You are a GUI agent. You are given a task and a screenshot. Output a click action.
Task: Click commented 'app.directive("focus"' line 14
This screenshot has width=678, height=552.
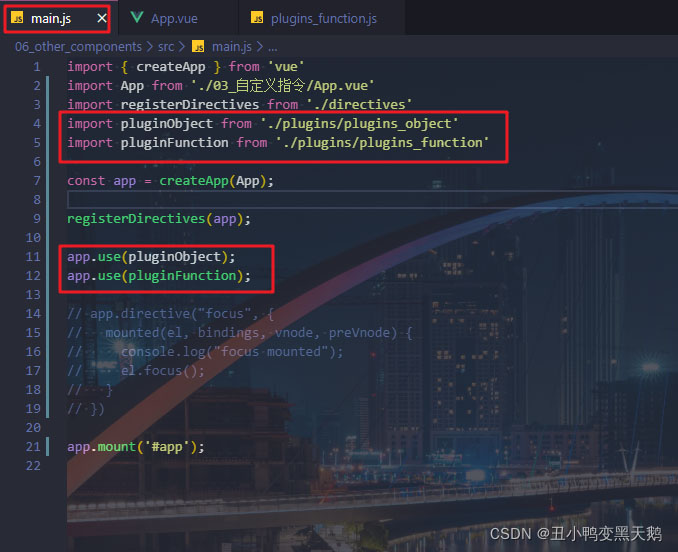[170, 313]
